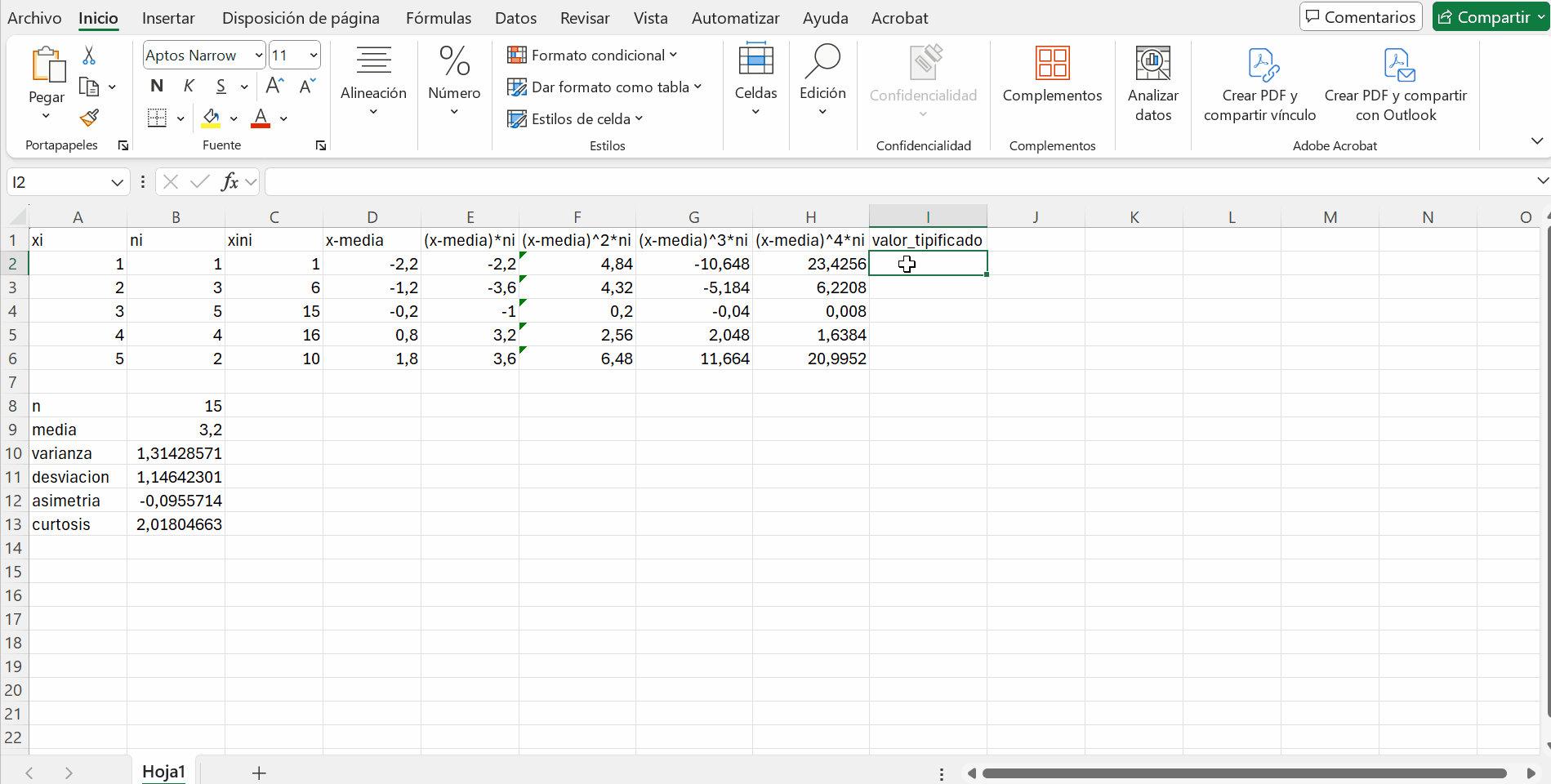Click the insert function fx icon
The height and width of the screenshot is (784, 1551).
[x=230, y=181]
